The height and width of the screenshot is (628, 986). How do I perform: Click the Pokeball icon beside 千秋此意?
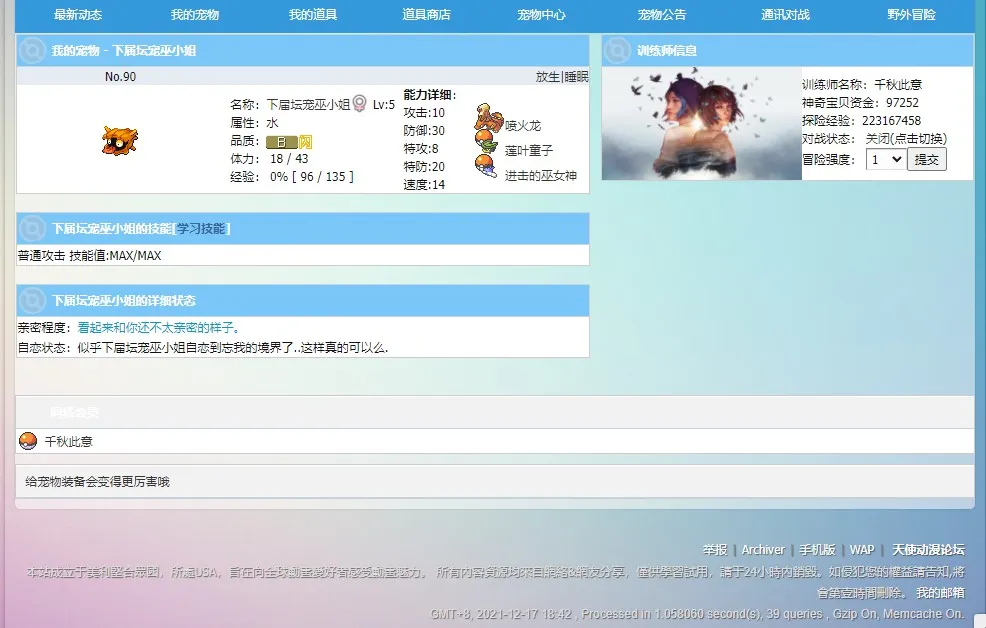[x=28, y=441]
